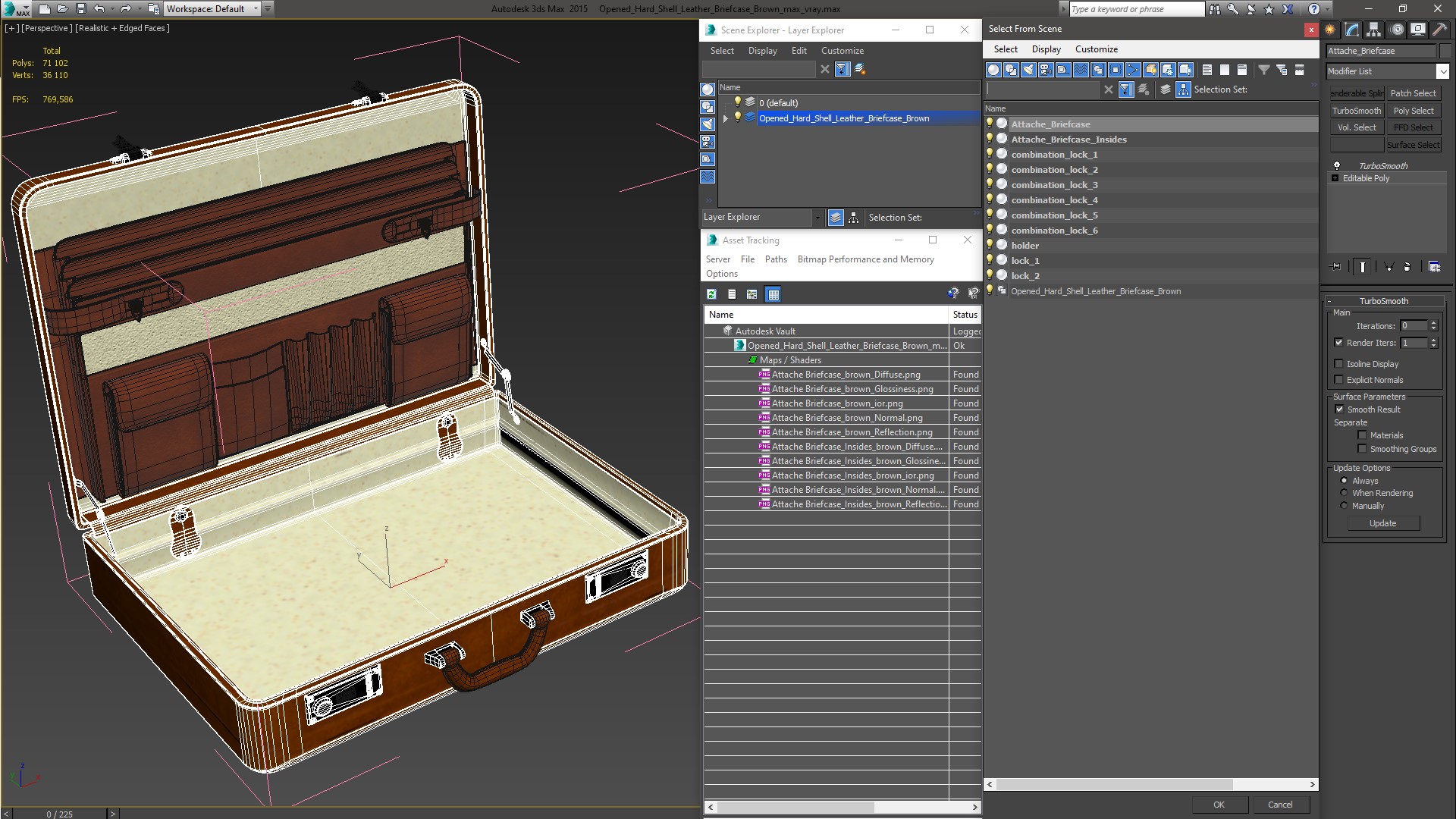This screenshot has width=1456, height=819.
Task: Enable Separate by Materials checkbox
Action: [x=1363, y=435]
